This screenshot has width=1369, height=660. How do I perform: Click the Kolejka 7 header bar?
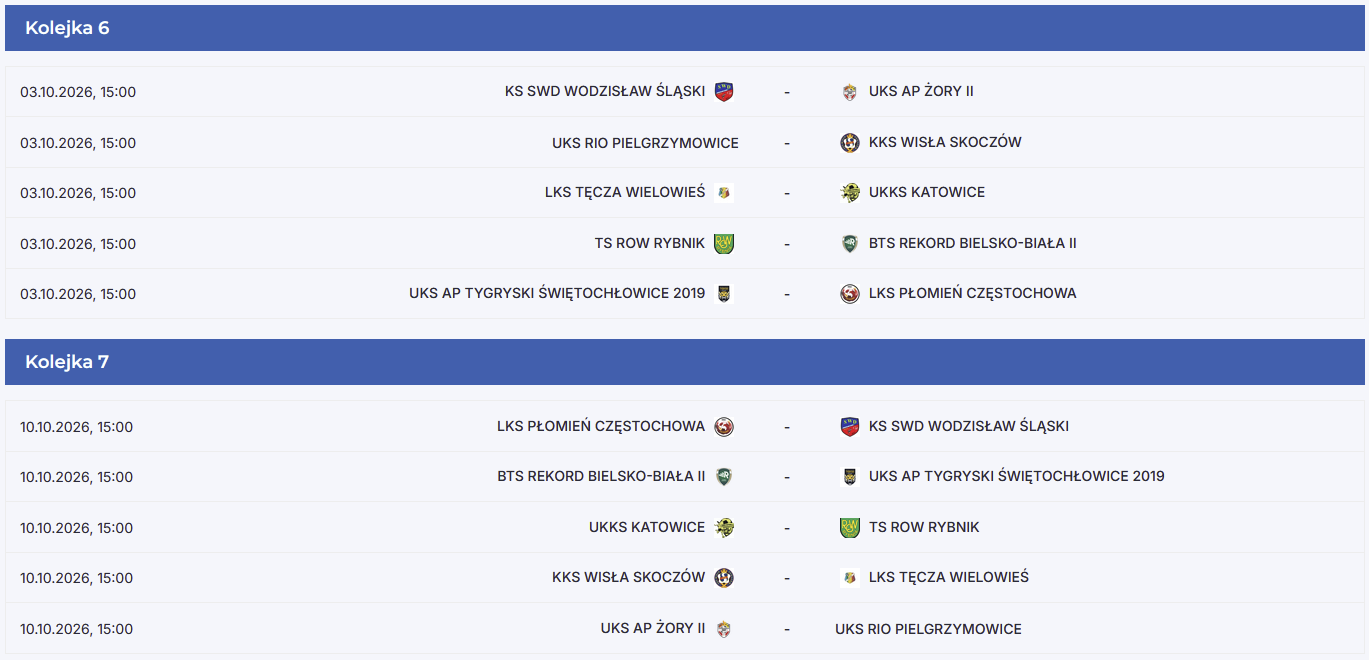[x=684, y=362]
